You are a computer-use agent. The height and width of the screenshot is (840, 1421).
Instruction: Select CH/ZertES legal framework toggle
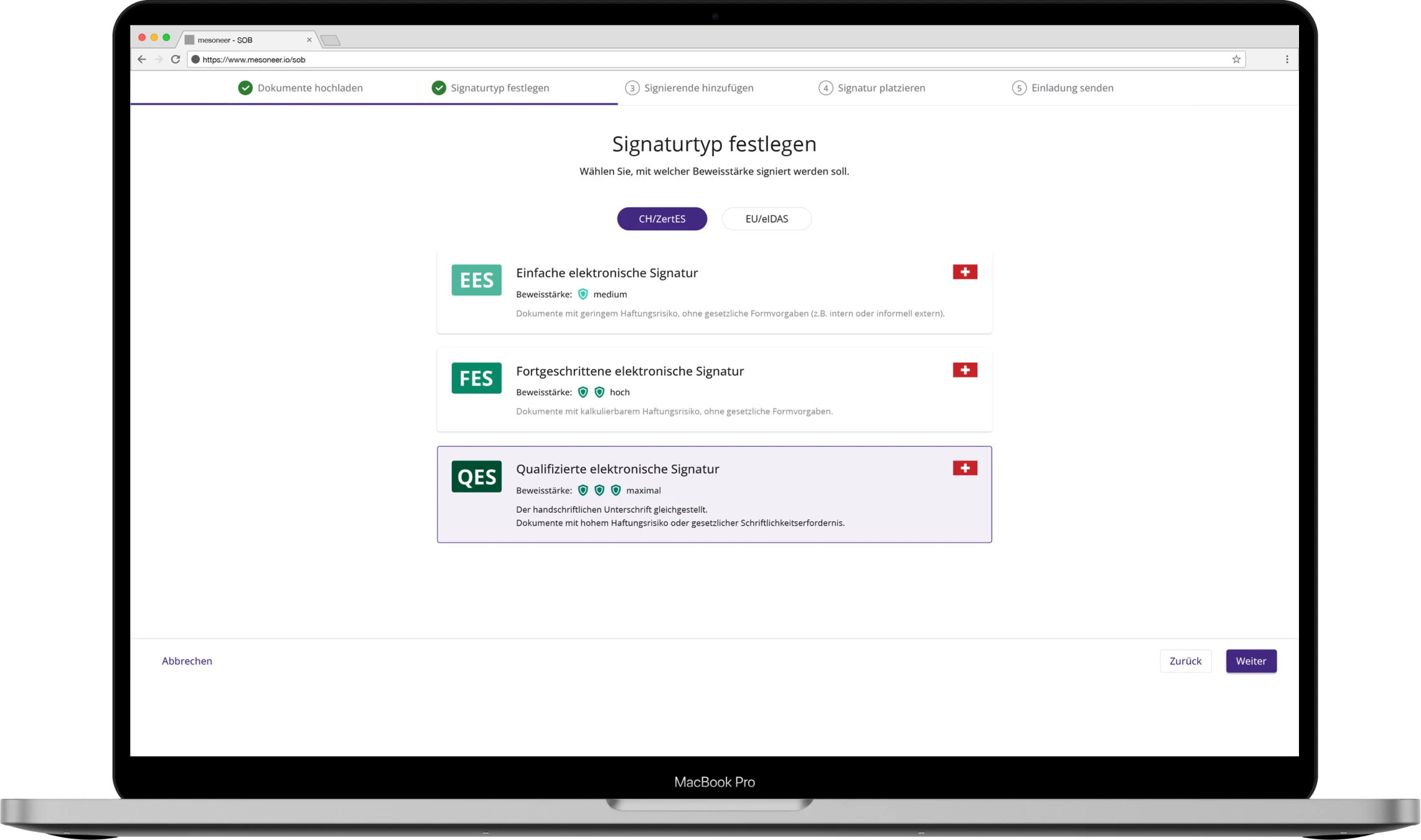click(x=662, y=219)
